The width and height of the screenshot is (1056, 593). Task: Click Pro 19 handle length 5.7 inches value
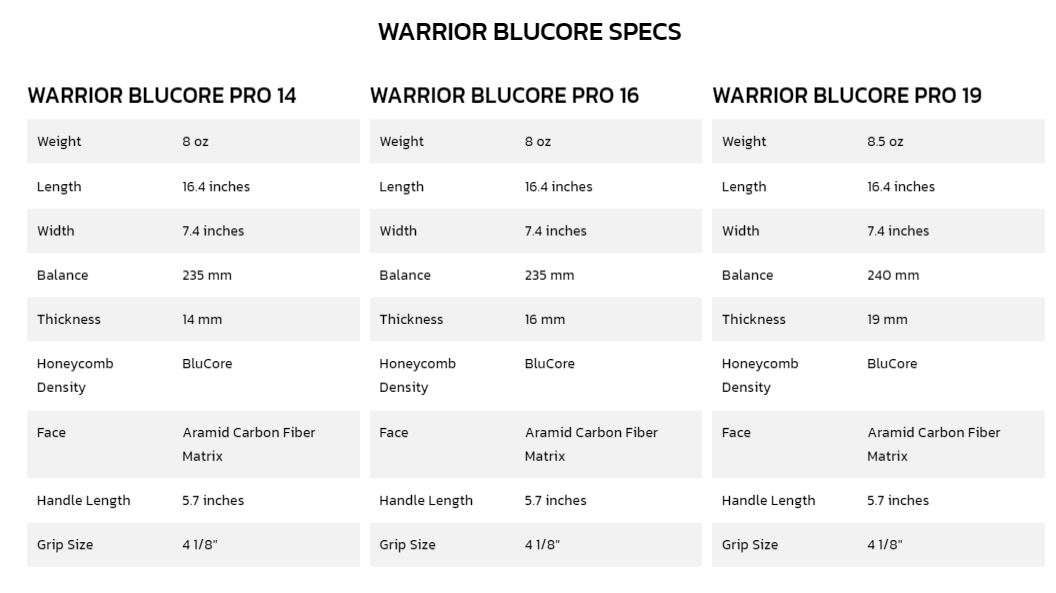point(898,500)
